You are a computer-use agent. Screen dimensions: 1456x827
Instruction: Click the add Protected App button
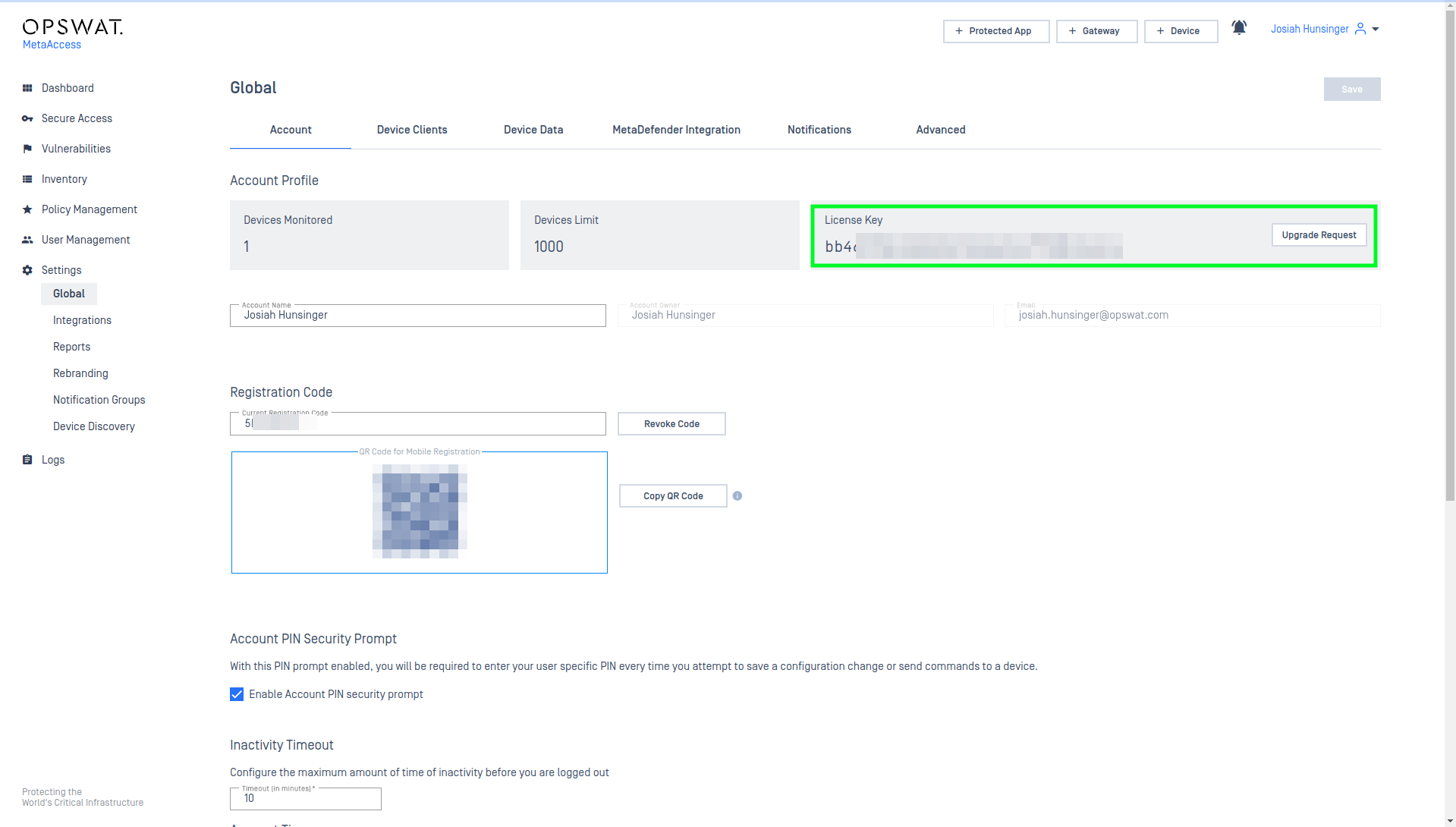(x=995, y=31)
